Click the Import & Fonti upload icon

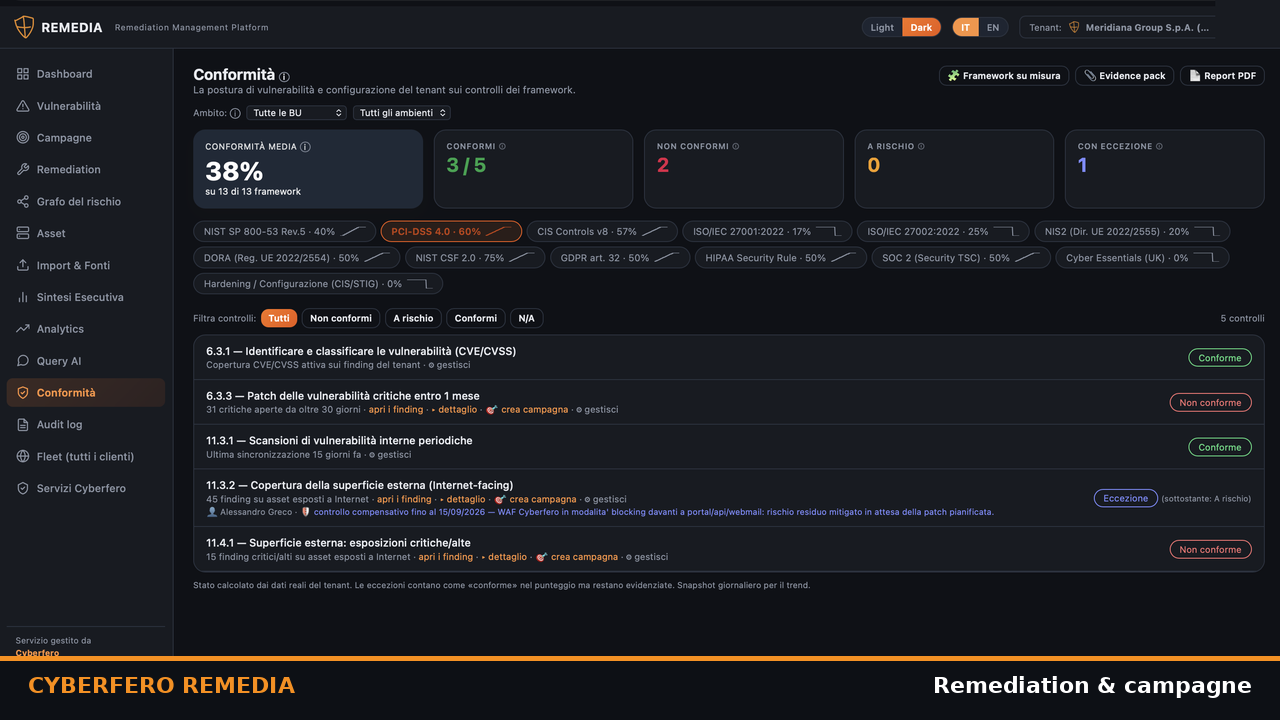(x=23, y=265)
